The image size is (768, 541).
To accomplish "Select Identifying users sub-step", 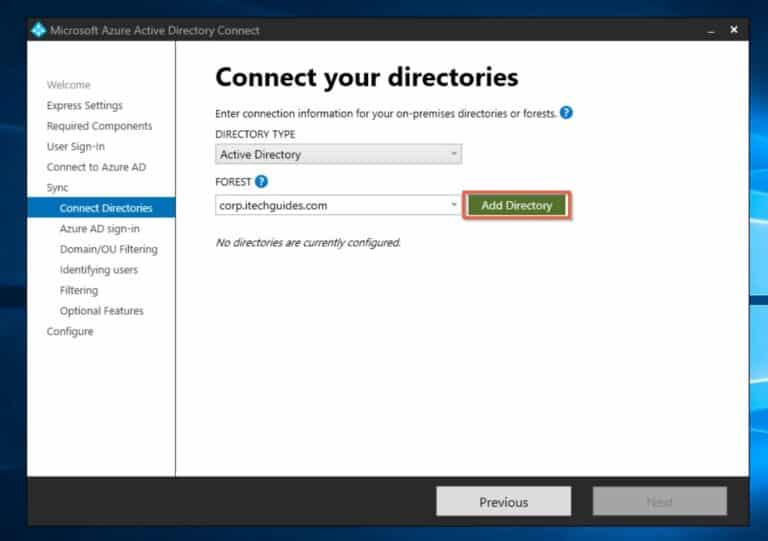I will pyautogui.click(x=98, y=270).
